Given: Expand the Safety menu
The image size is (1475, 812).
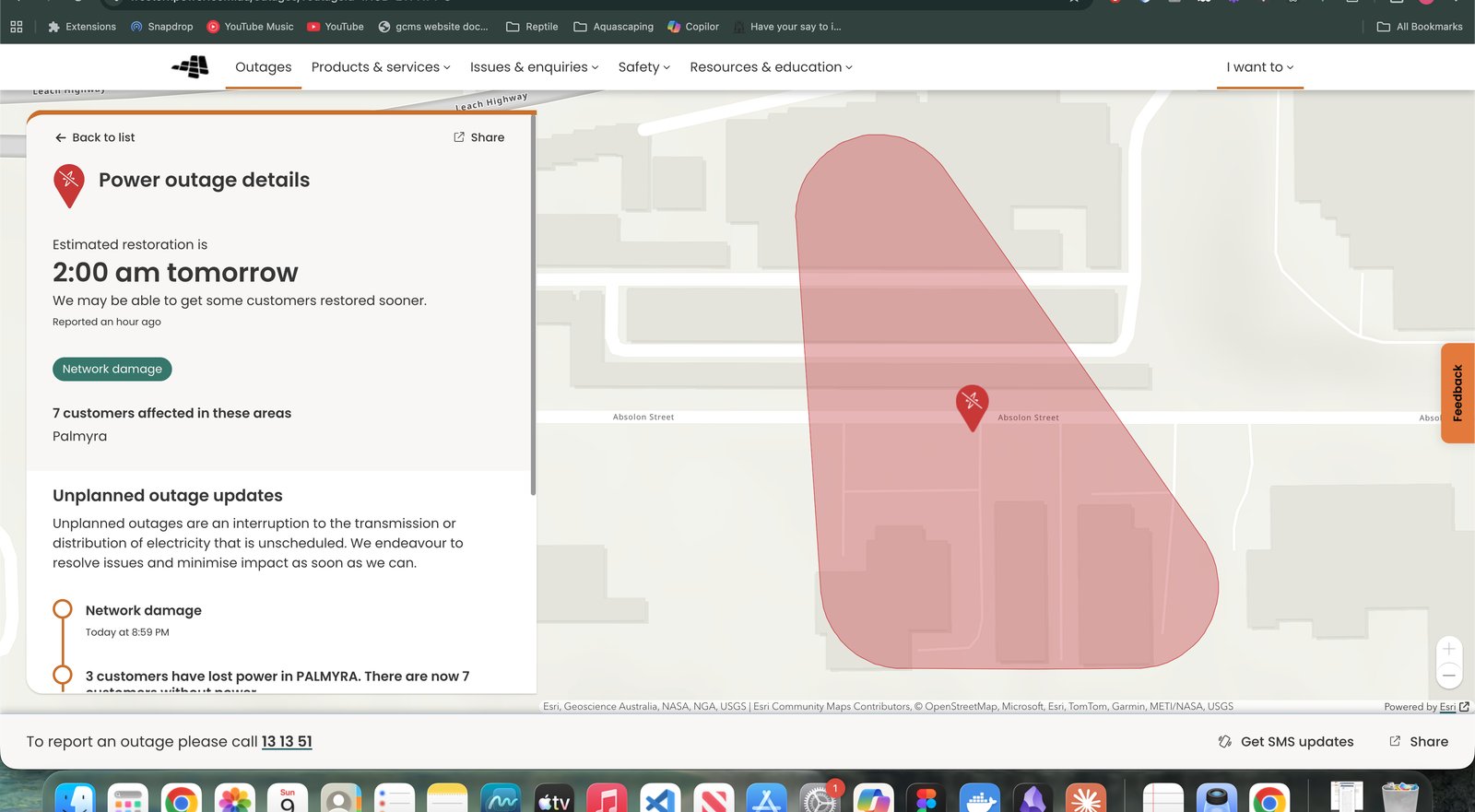Looking at the screenshot, I should [x=644, y=67].
